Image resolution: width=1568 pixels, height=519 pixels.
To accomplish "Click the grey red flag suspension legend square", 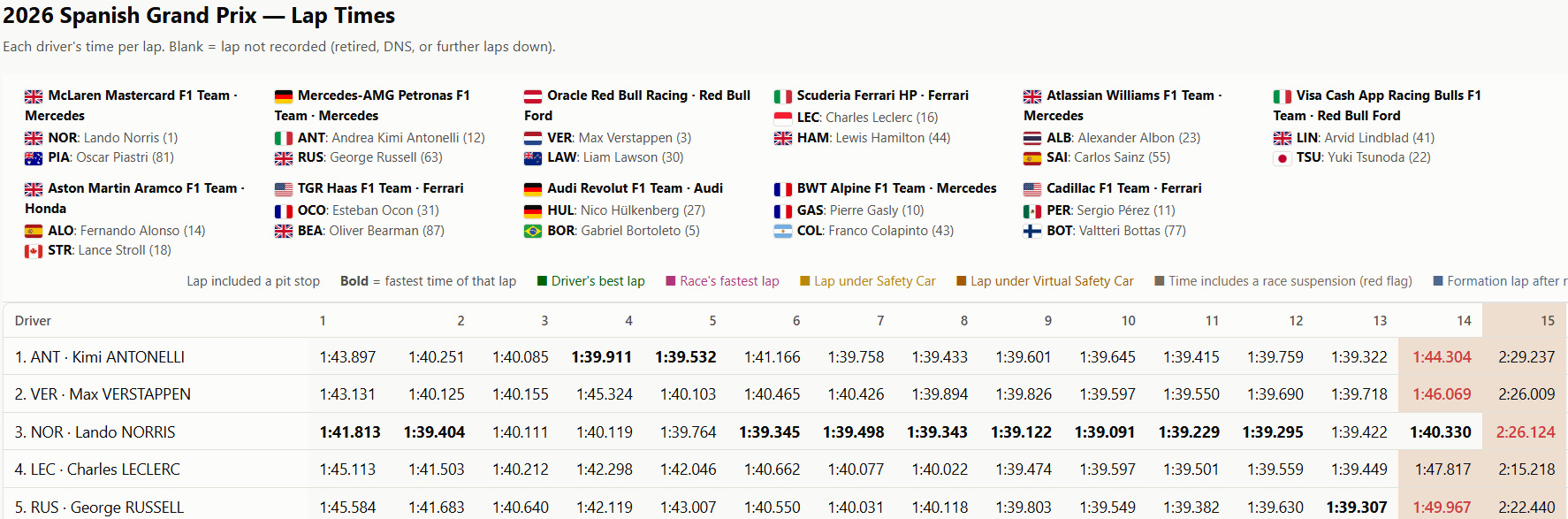I will coord(1160,281).
